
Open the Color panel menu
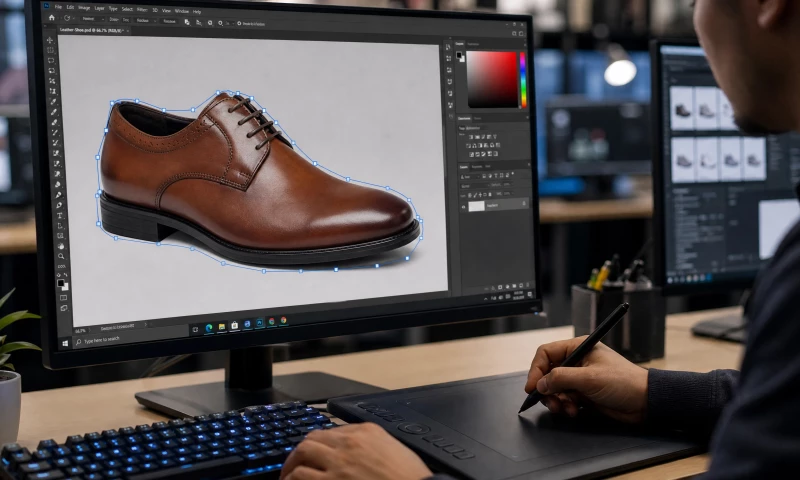click(524, 44)
